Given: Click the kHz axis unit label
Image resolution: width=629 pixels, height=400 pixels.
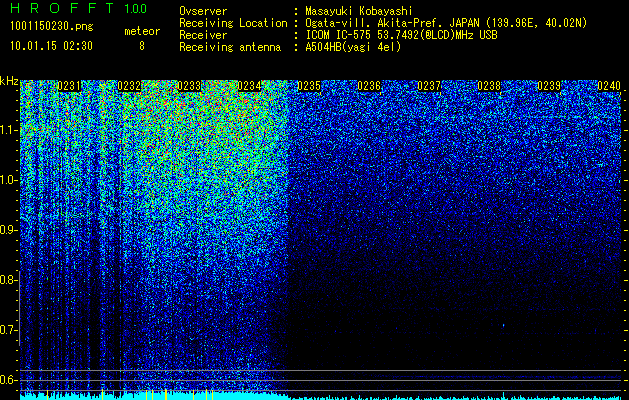Looking at the screenshot, I should click(x=9, y=81).
